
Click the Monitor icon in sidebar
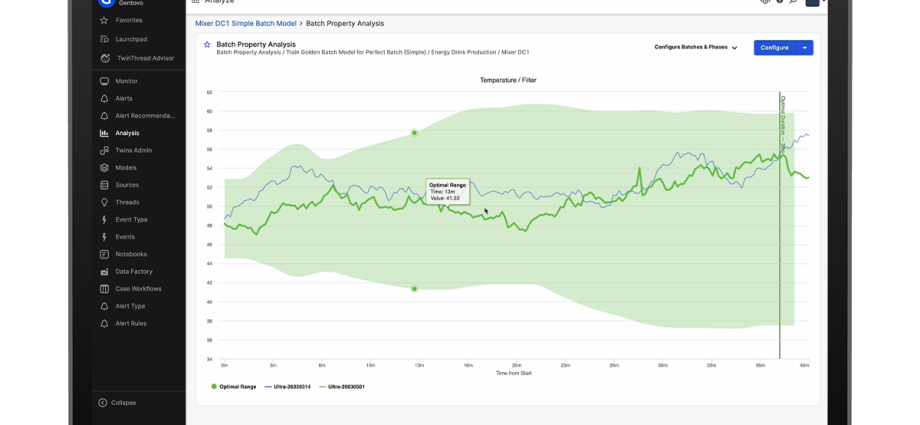coord(105,81)
